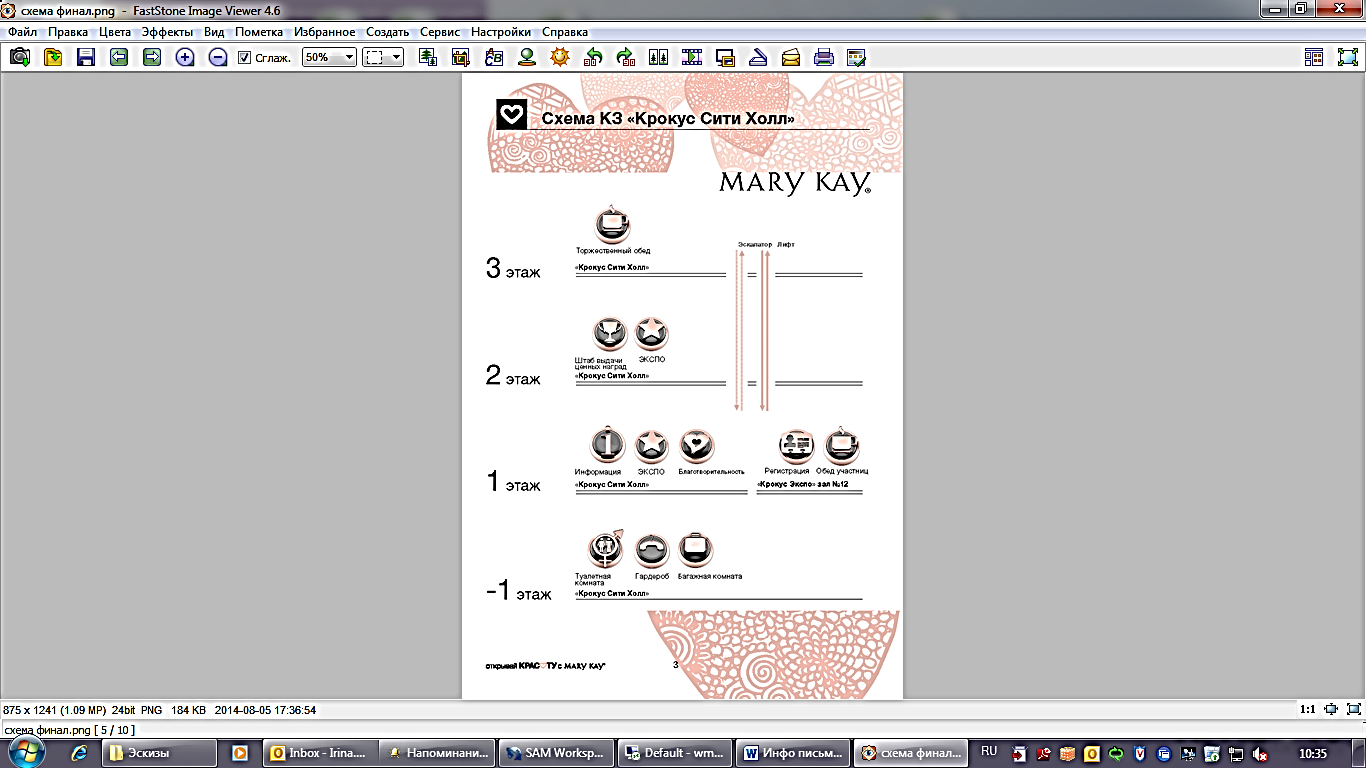Open the Цвета menu
The width and height of the screenshot is (1366, 768).
click(x=115, y=32)
